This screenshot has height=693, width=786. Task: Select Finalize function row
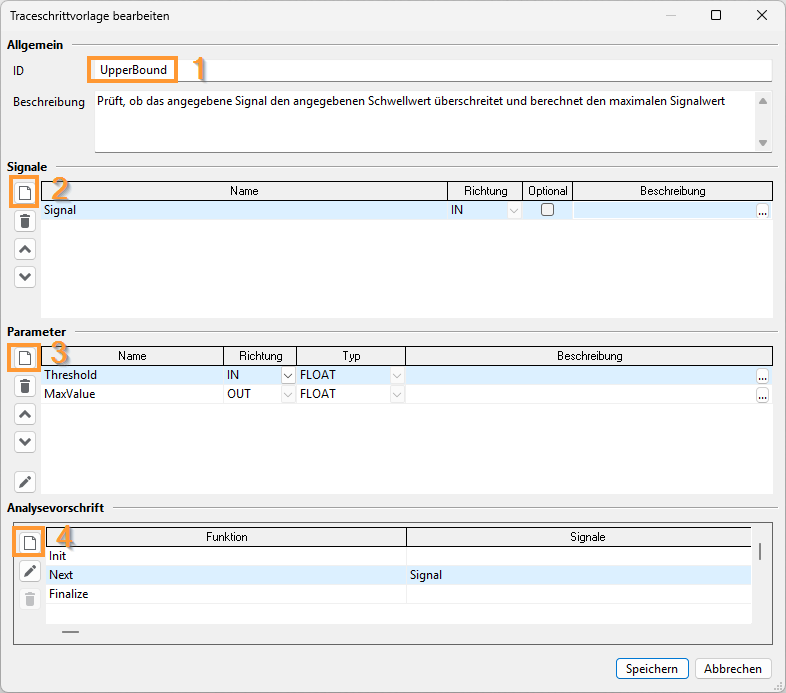click(x=399, y=594)
